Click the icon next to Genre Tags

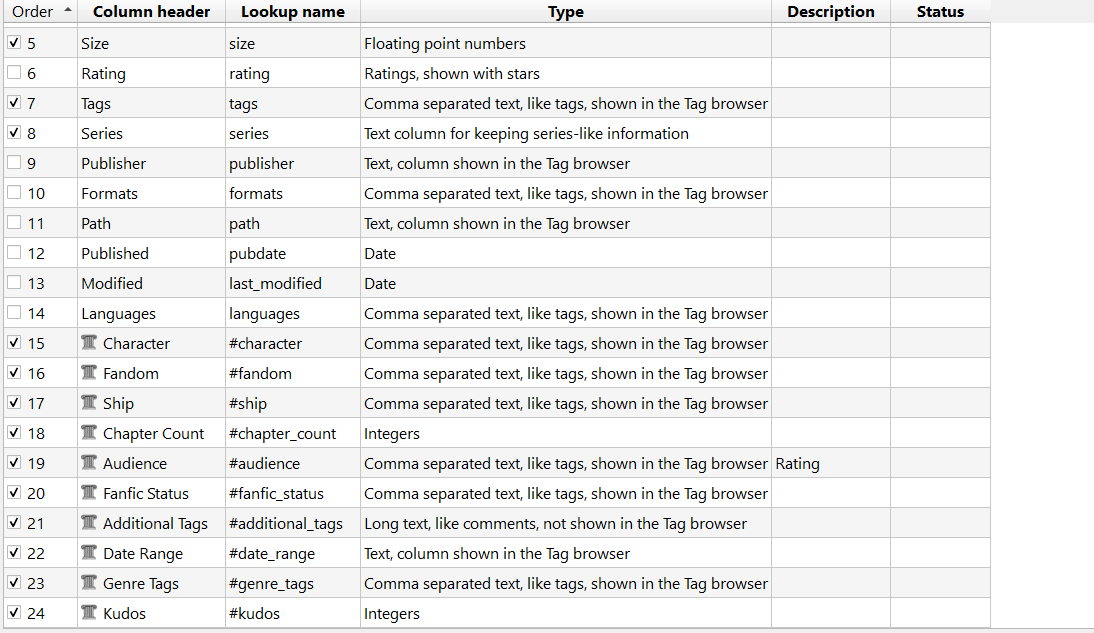click(89, 583)
